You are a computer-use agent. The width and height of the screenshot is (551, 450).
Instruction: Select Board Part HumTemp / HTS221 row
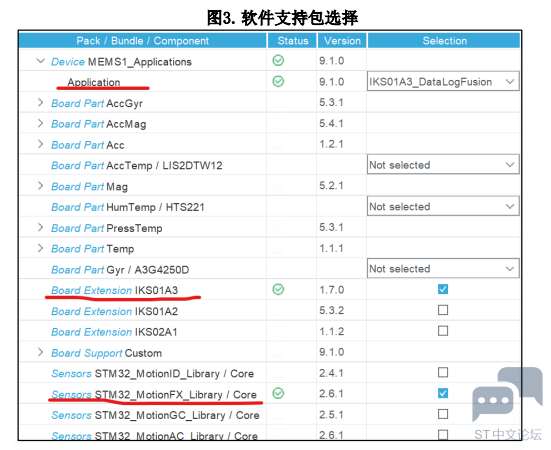(128, 207)
